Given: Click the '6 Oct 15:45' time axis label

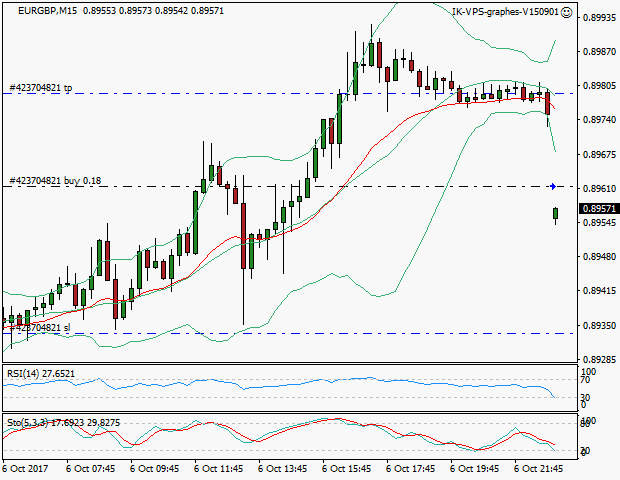Looking at the screenshot, I should [347, 469].
